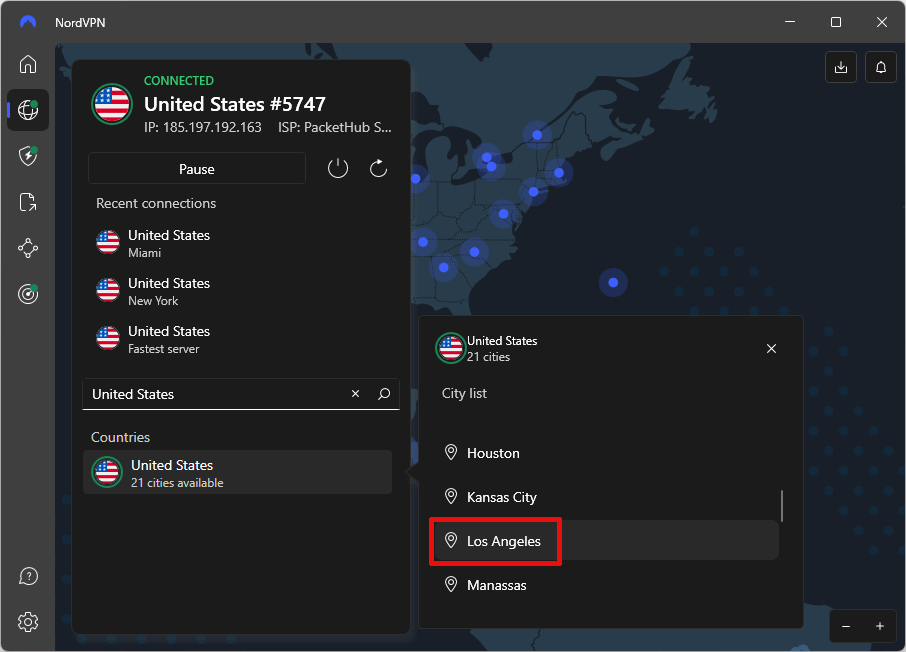The width and height of the screenshot is (906, 652).
Task: Click the Kansas City location pin icon
Action: (451, 497)
